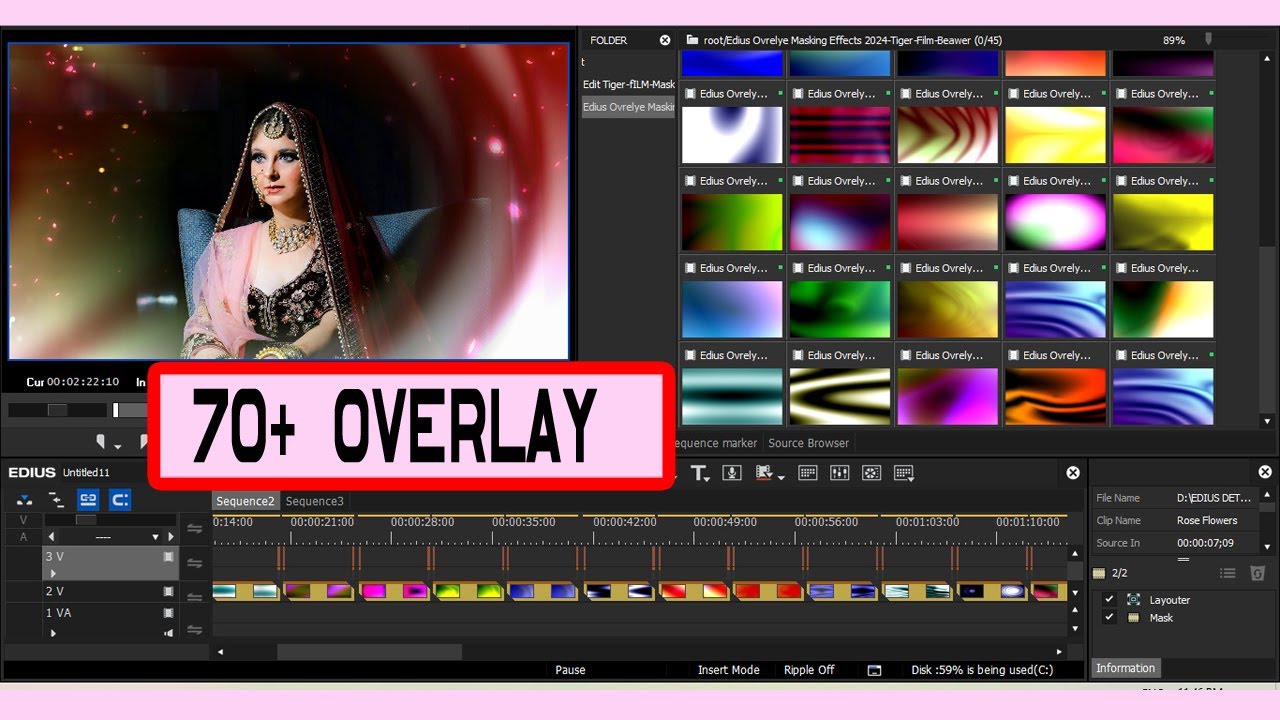1280x720 pixels.
Task: Click the Source In 00:00:07;09 value
Action: (1205, 543)
